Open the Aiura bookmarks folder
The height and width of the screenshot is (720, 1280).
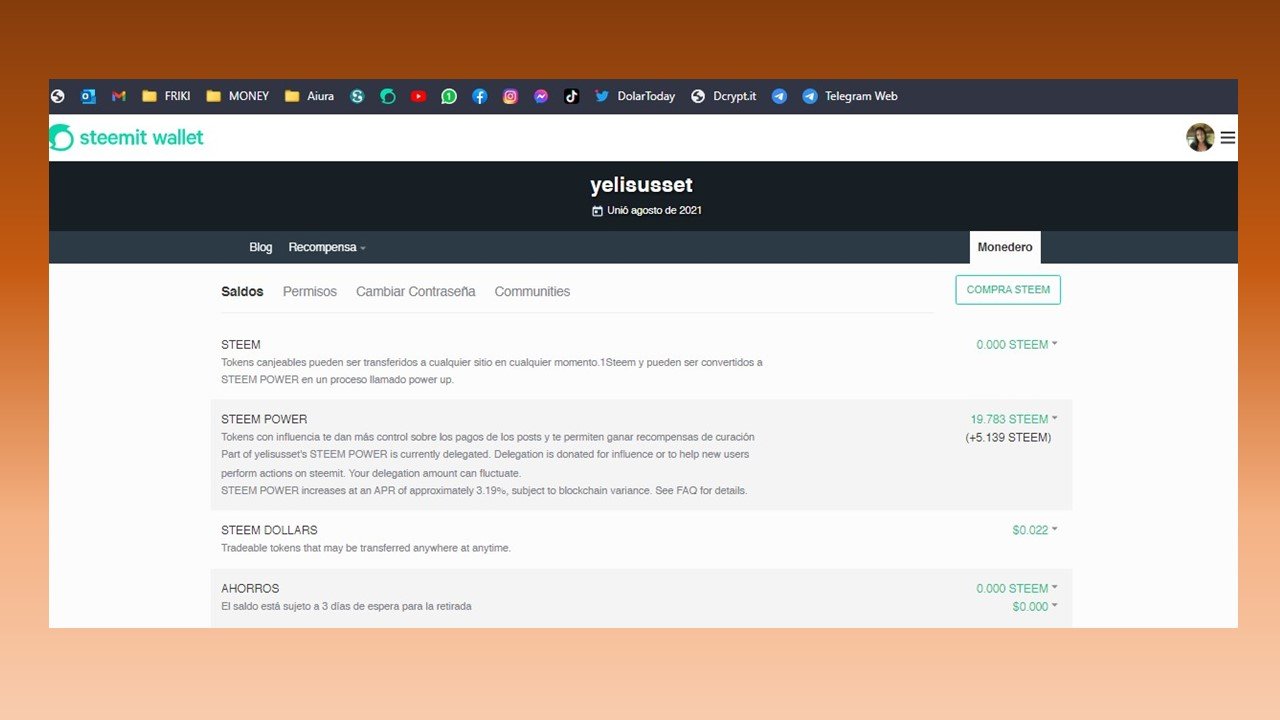click(309, 96)
